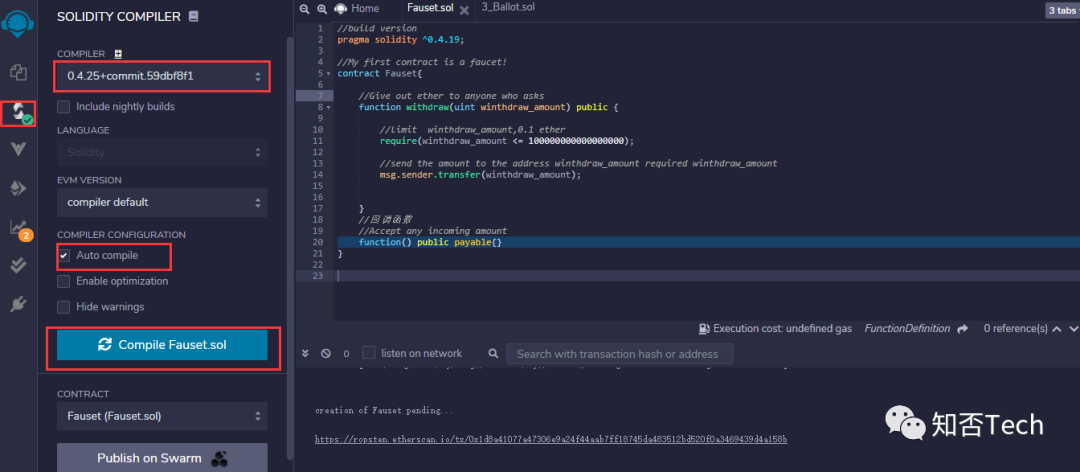This screenshot has height=472, width=1080.
Task: Expand the EVM Version compiler default dropdown
Action: pyautogui.click(x=162, y=202)
